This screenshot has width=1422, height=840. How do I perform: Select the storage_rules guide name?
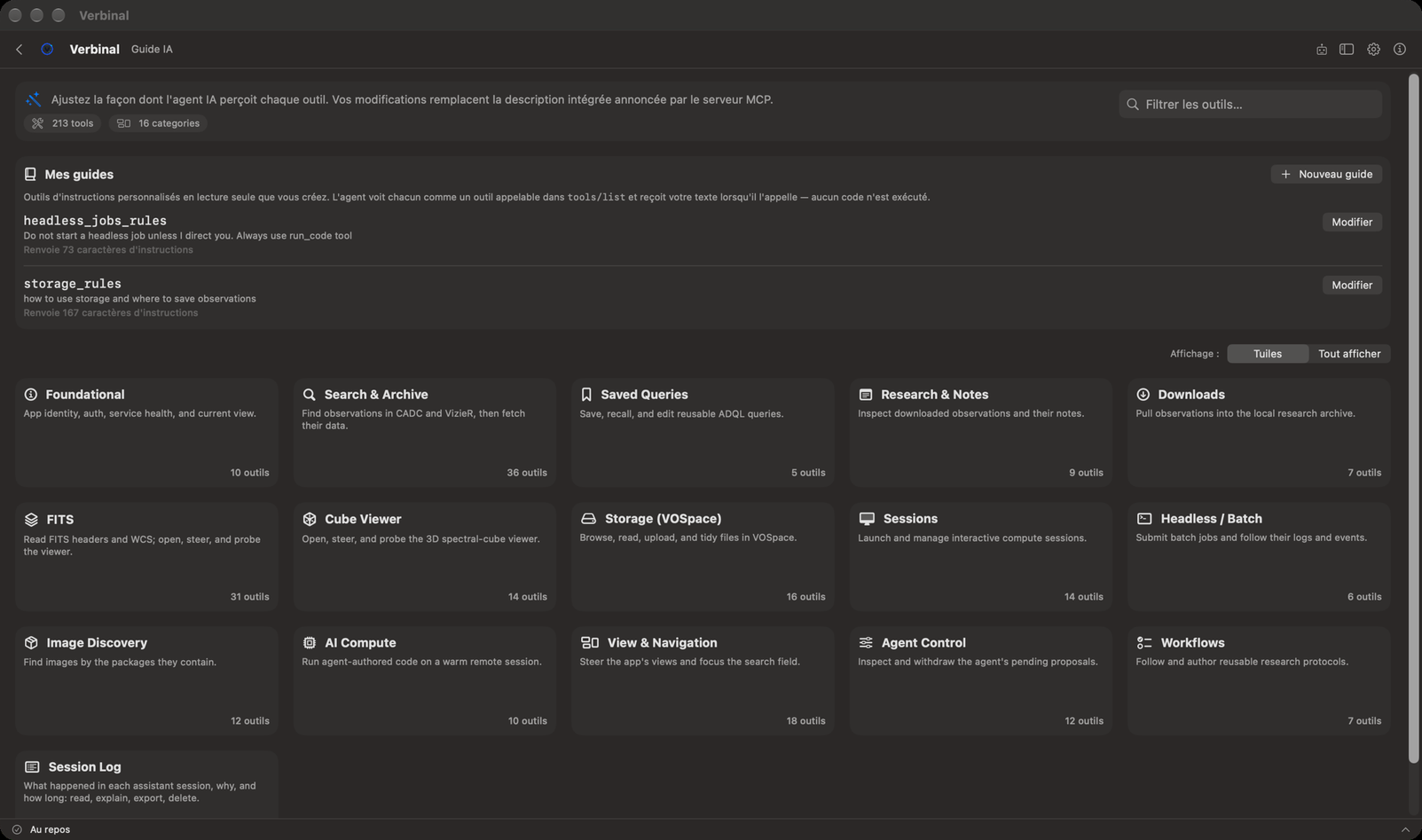[x=73, y=284]
